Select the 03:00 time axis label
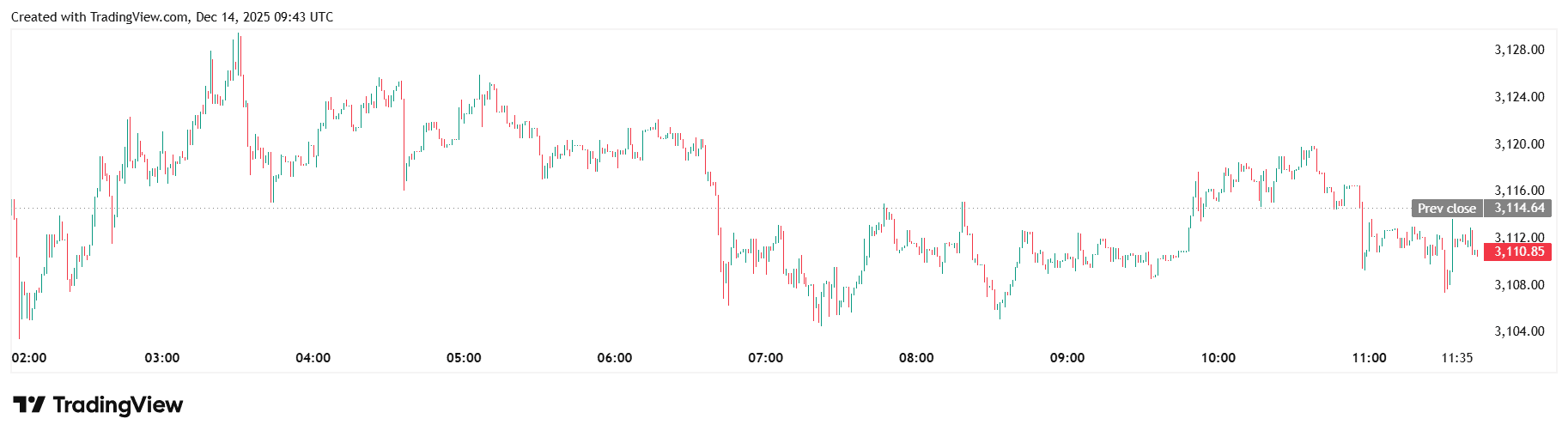 [162, 358]
